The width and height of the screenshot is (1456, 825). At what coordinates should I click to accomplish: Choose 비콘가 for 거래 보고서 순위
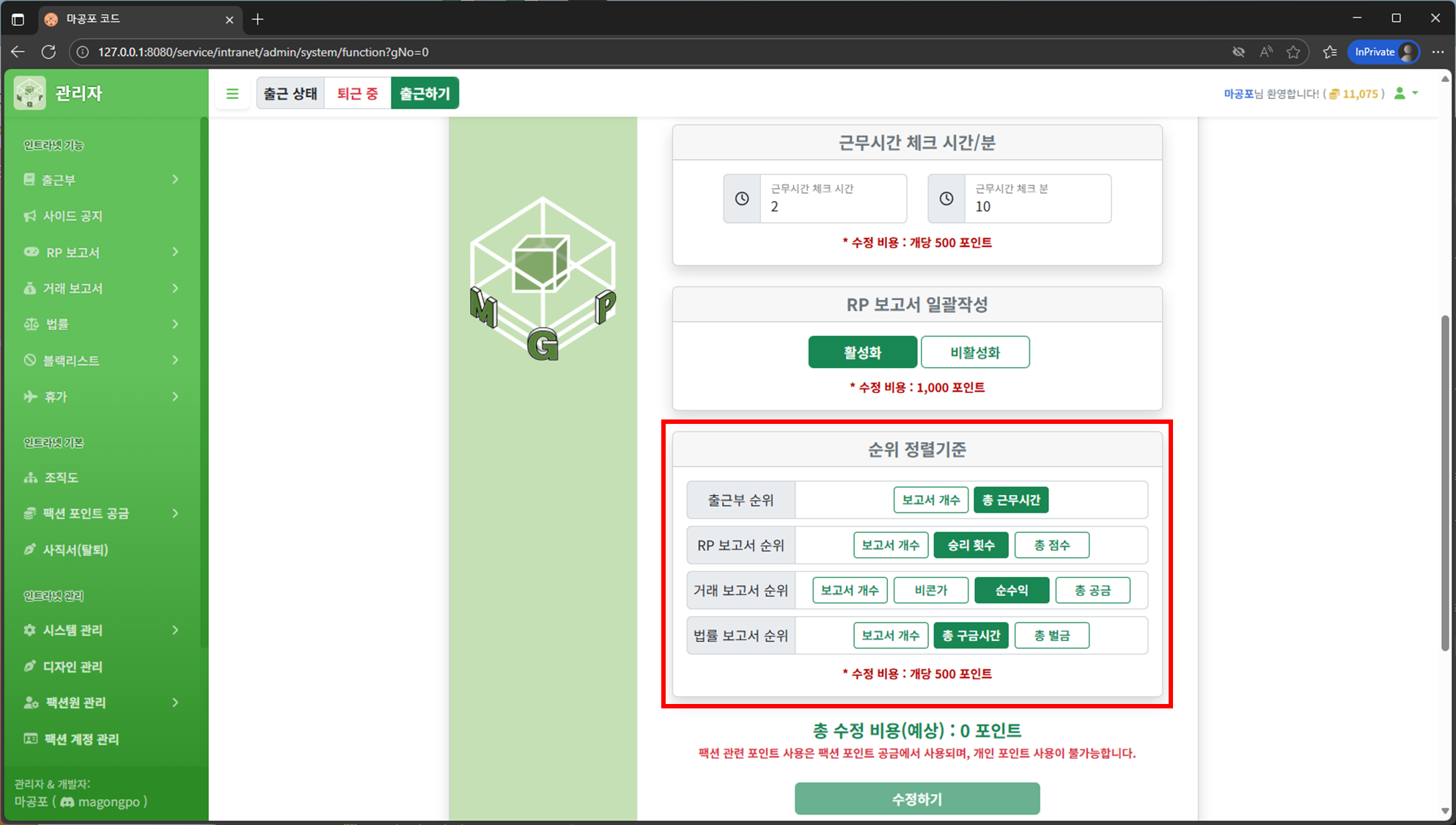point(931,590)
